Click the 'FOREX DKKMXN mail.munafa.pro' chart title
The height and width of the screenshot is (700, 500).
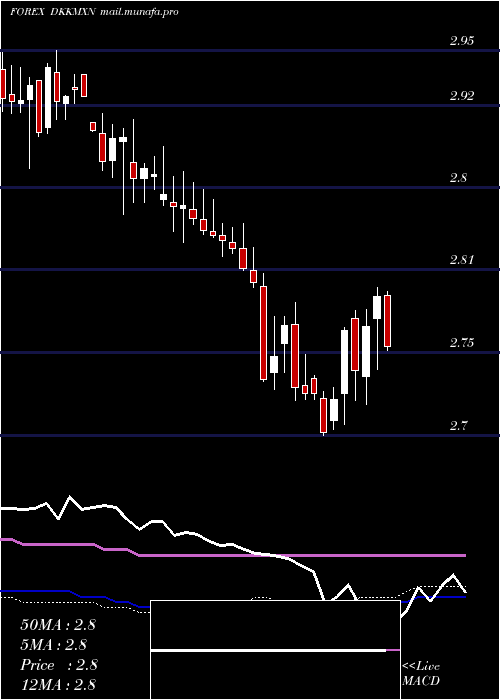(94, 12)
